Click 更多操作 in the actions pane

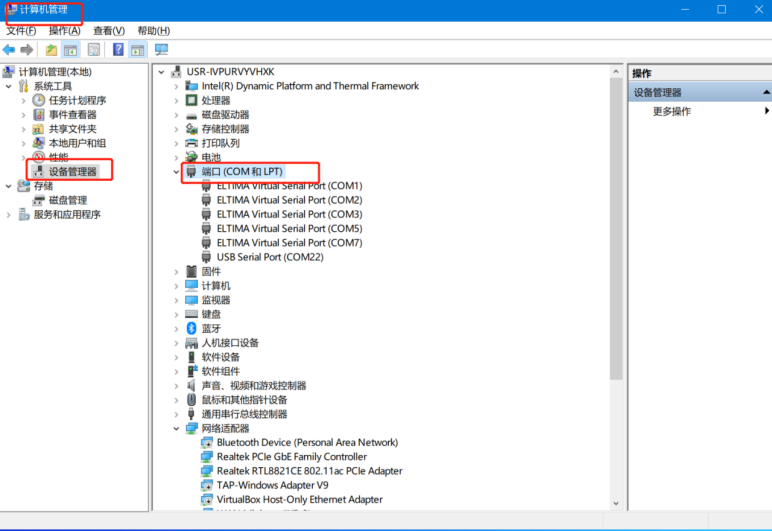pyautogui.click(x=672, y=111)
